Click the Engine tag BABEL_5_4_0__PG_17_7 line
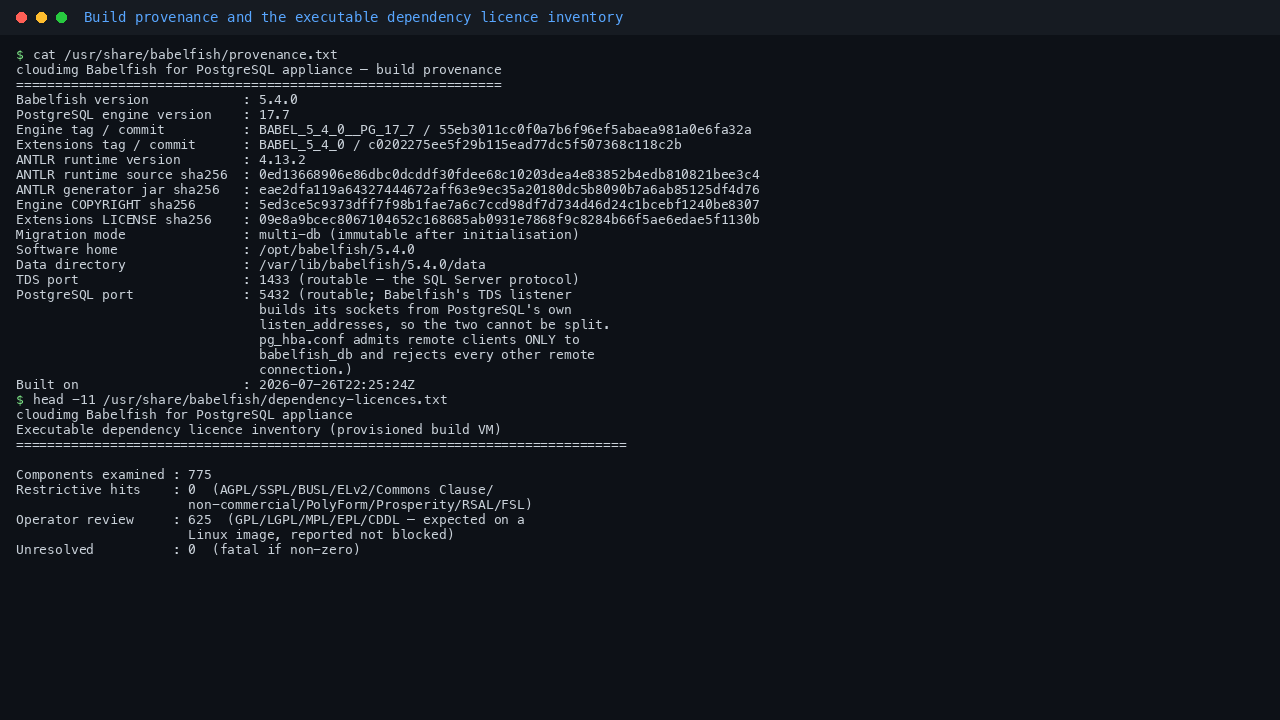Screen dimensions: 1280x720 click(x=384, y=130)
